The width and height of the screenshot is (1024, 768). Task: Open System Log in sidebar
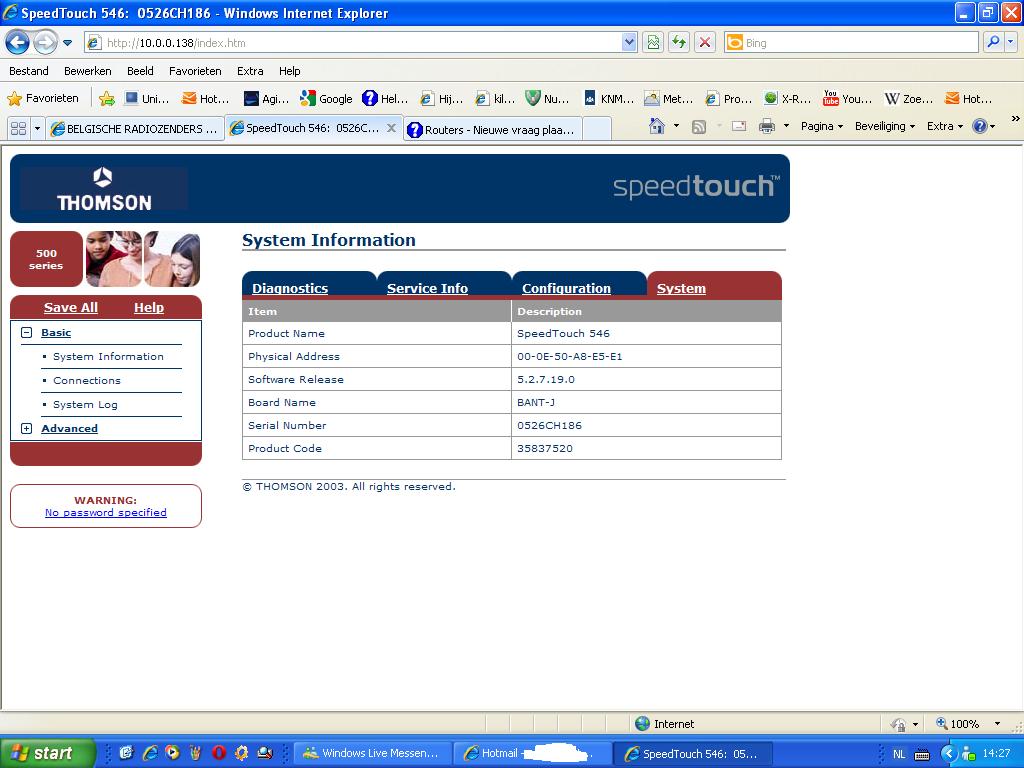pos(86,405)
